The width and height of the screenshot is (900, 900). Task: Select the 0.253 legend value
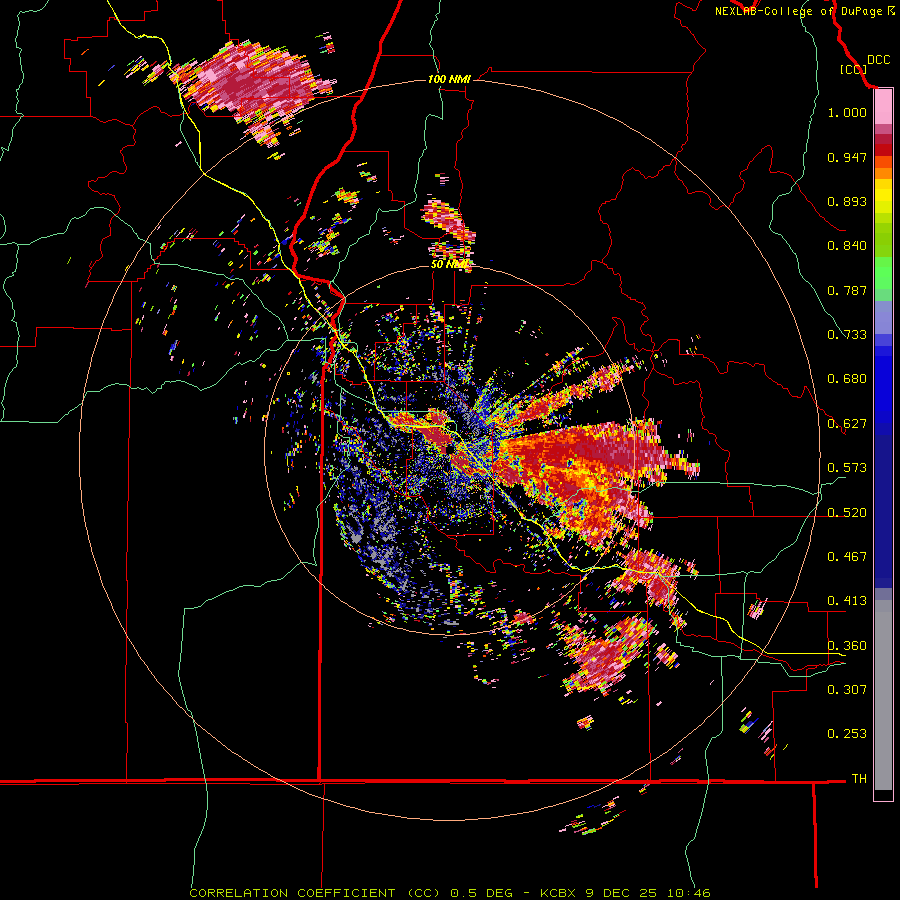click(847, 734)
